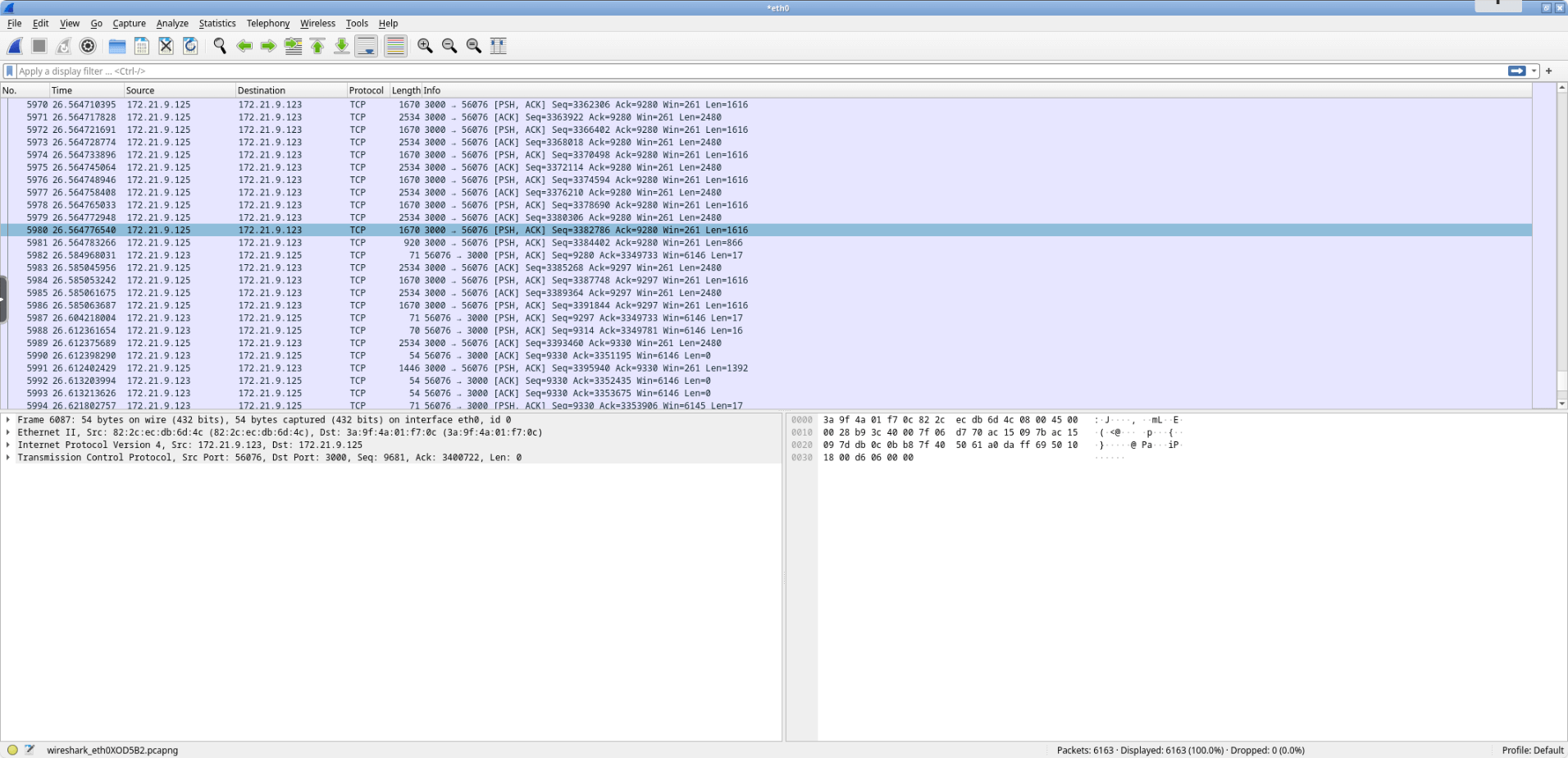Toggle packet list colorization
Screen dimensions: 1568x758
coord(395,45)
